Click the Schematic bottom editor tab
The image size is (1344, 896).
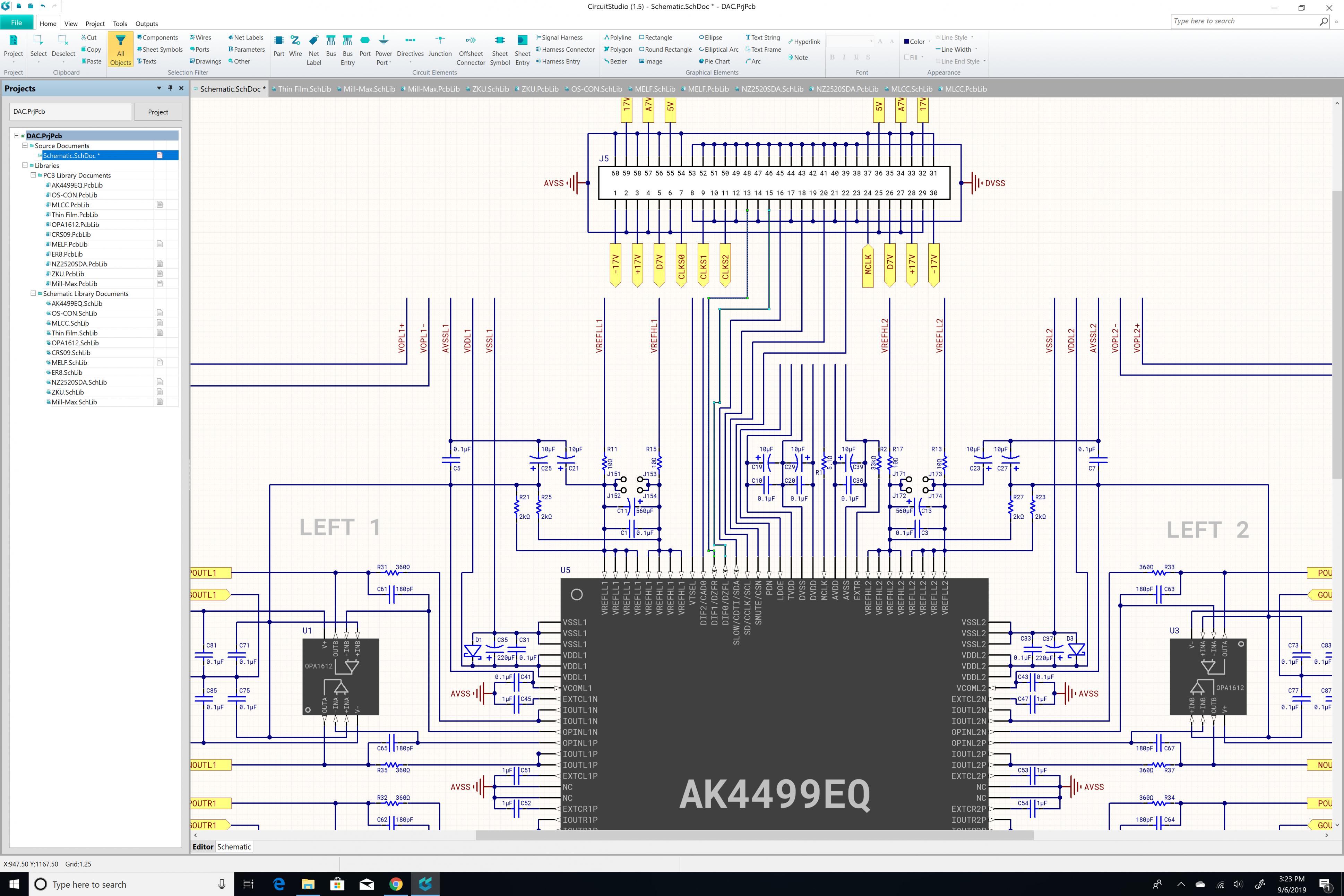[234, 847]
